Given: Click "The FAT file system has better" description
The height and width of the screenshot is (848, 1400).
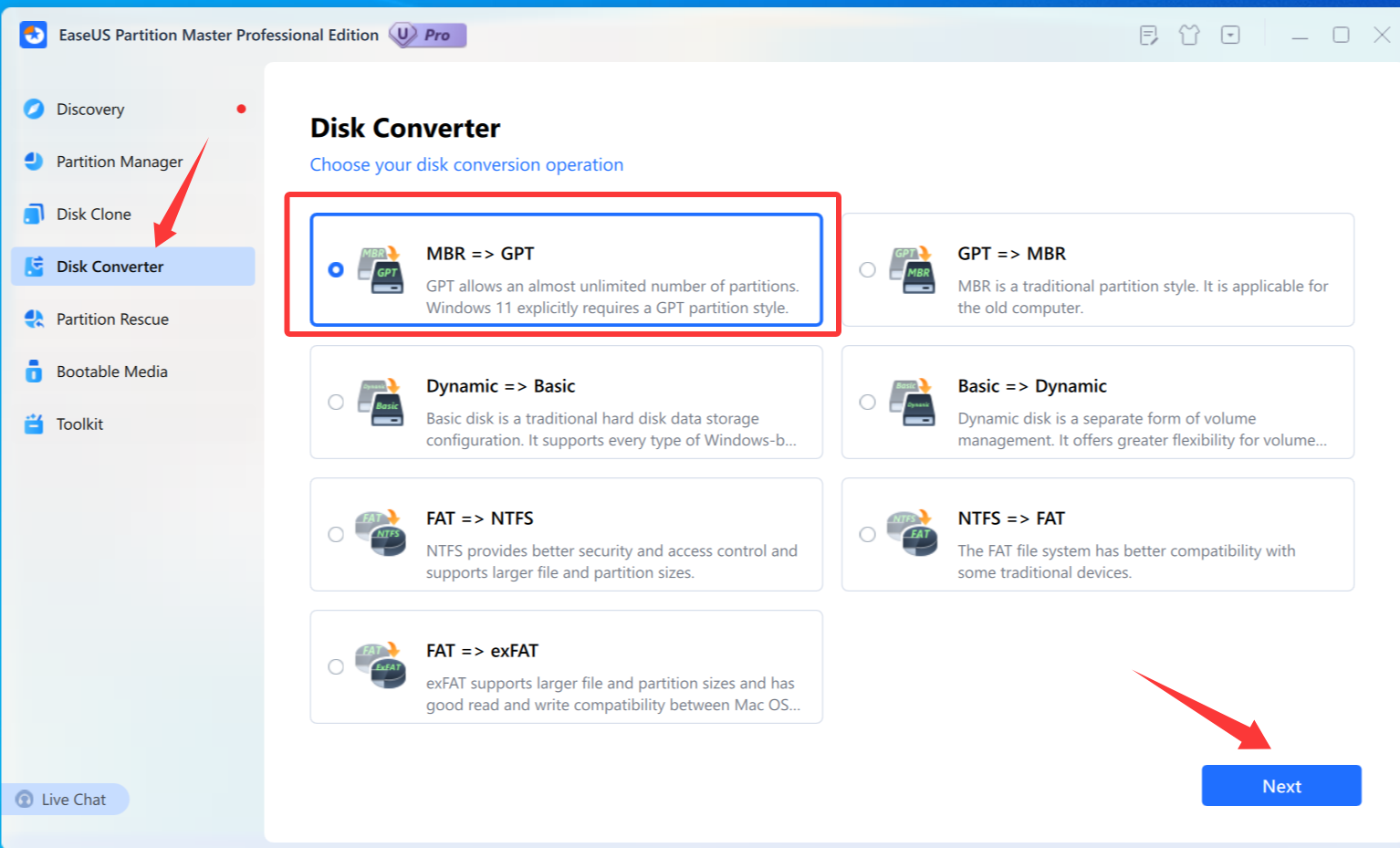Looking at the screenshot, I should coord(1126,561).
